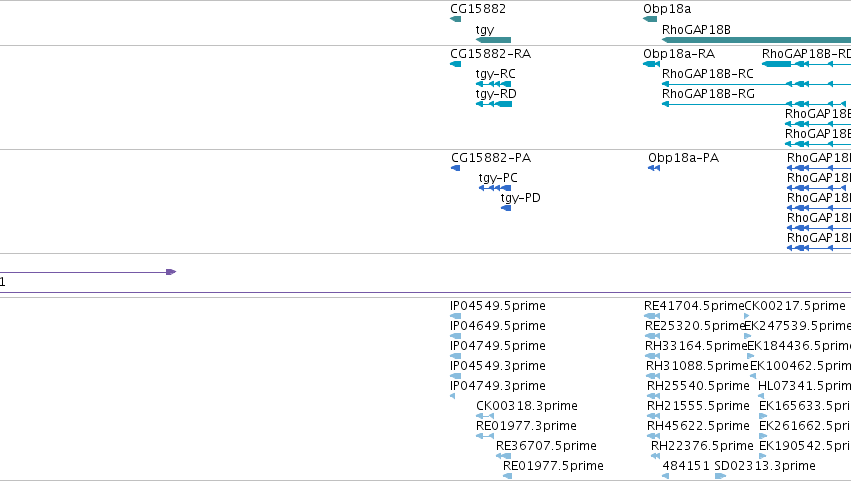Open transcript CG15882-RA

pyautogui.click(x=491, y=54)
